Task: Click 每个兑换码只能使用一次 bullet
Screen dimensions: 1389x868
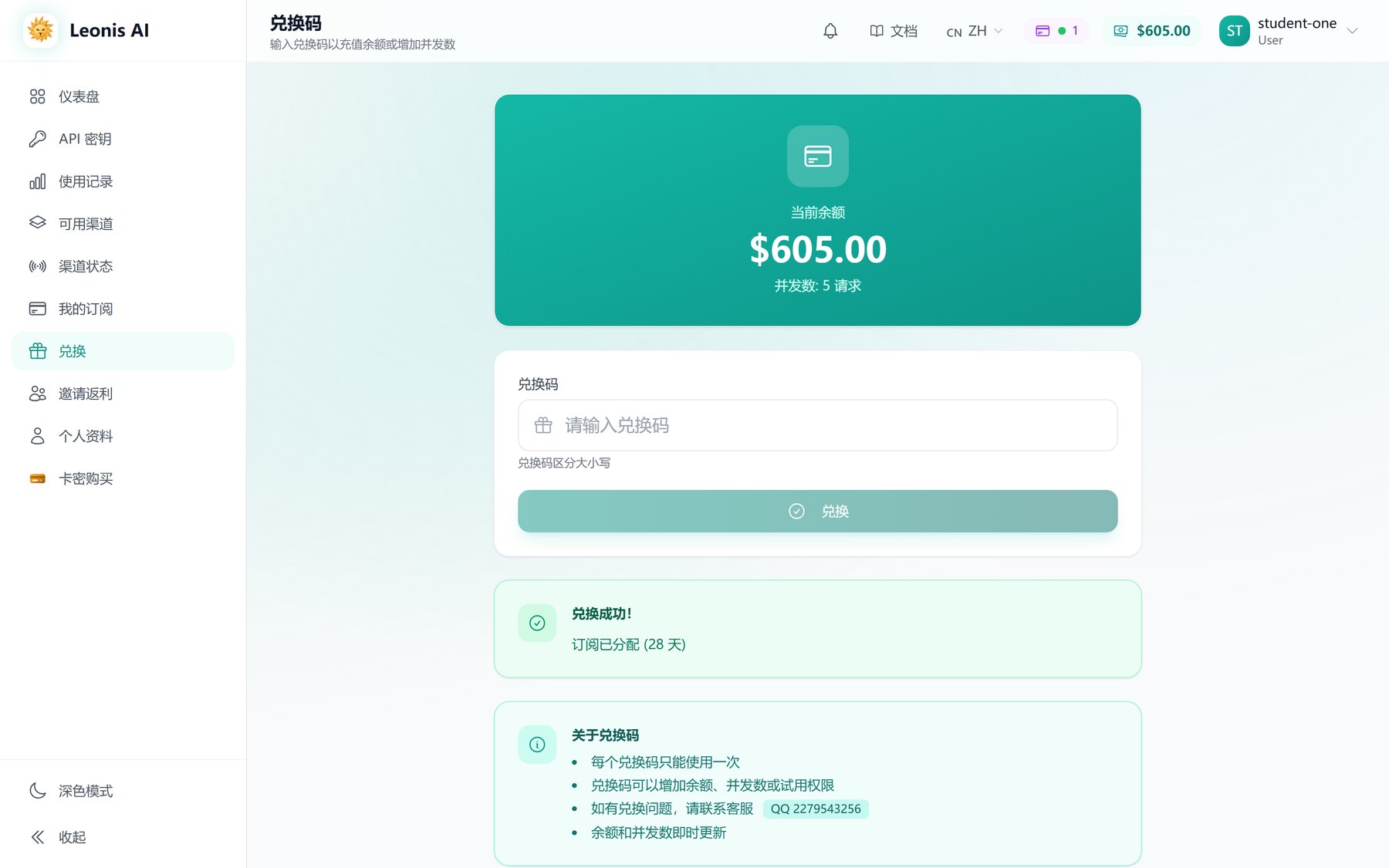Action: pyautogui.click(x=665, y=762)
